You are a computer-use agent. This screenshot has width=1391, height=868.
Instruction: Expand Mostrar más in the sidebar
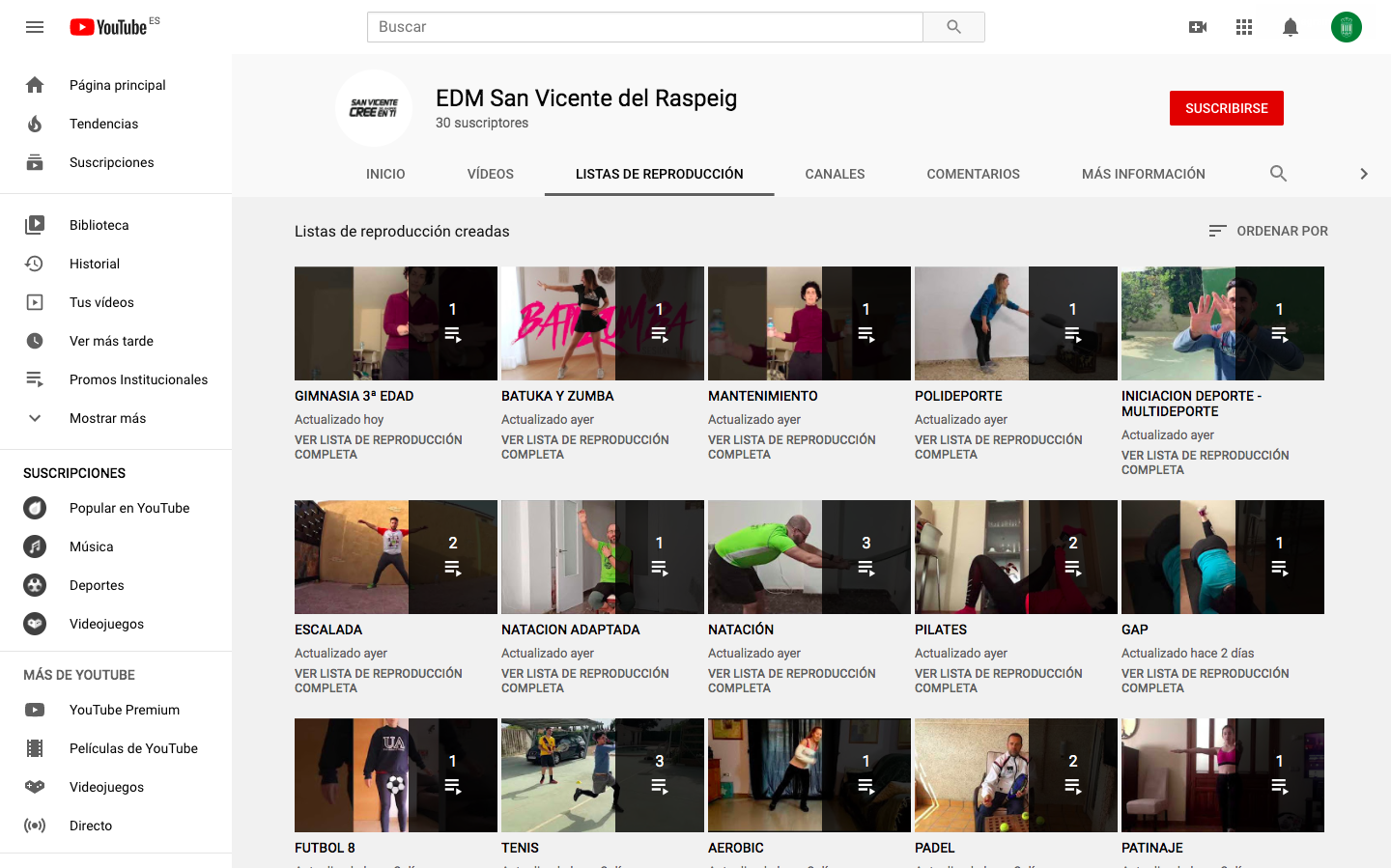click(x=116, y=418)
